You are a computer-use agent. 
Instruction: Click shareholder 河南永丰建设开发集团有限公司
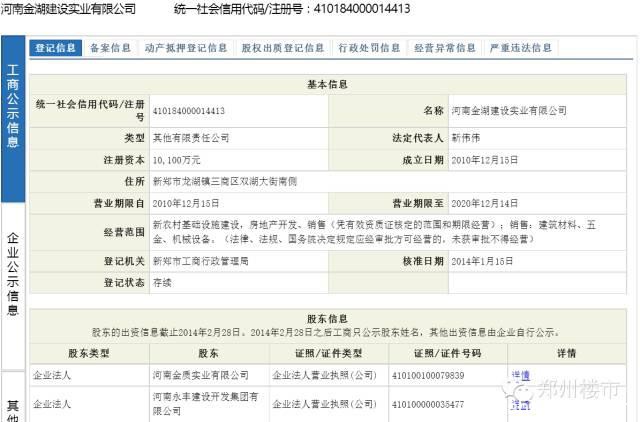(205, 404)
